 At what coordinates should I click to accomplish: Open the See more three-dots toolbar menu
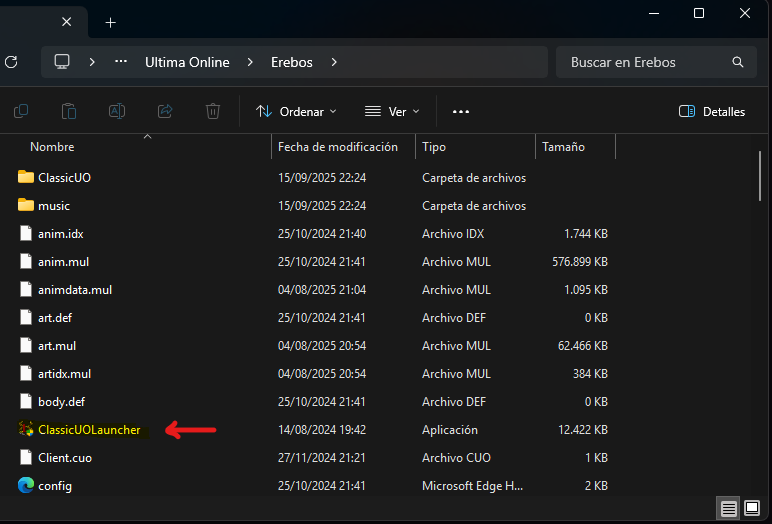461,112
